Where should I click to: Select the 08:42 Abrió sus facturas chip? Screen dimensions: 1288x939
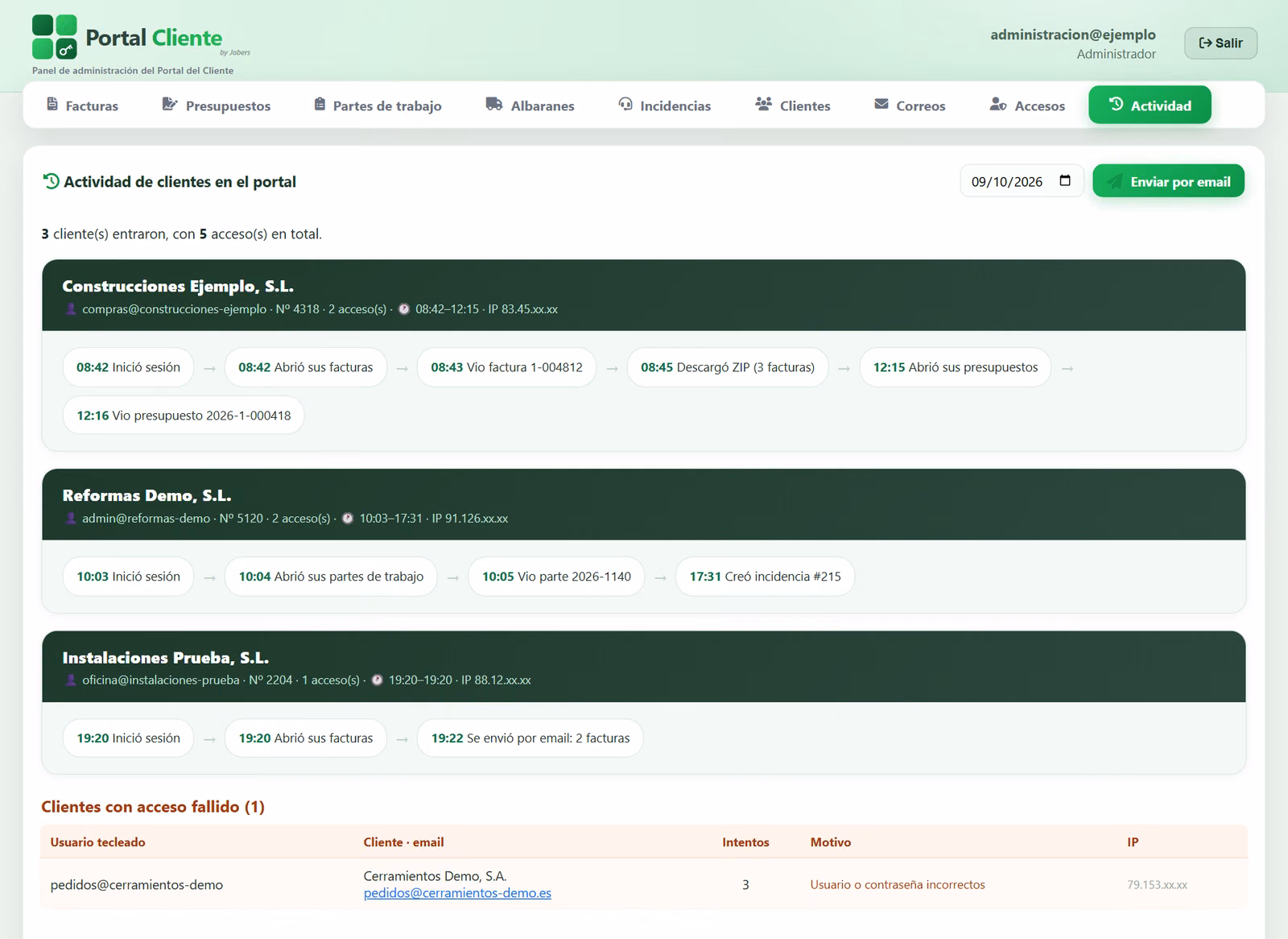(x=306, y=367)
